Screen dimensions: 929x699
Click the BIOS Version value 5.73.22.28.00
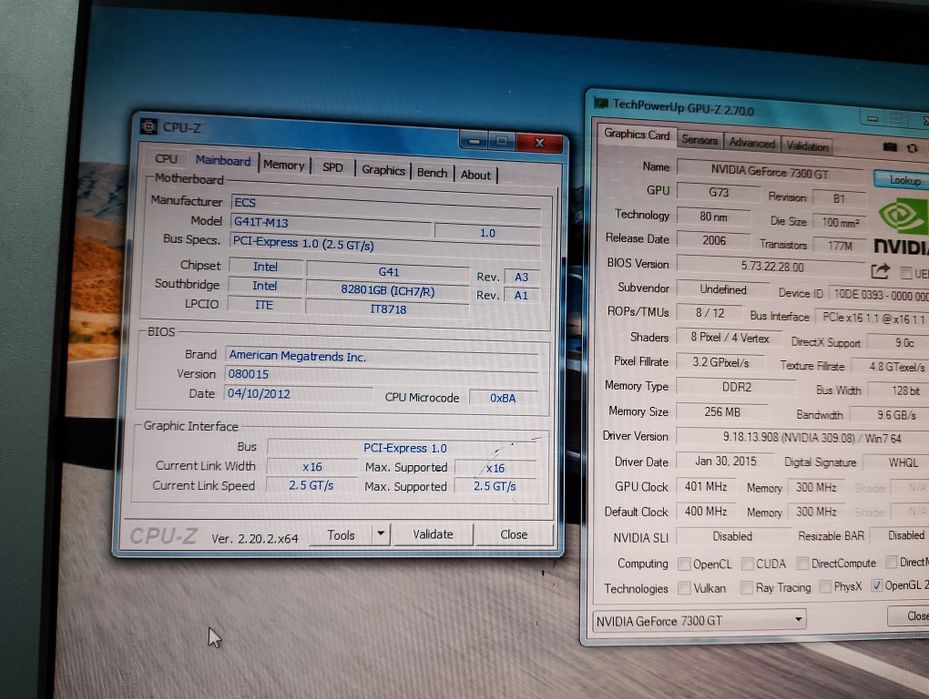tap(771, 267)
